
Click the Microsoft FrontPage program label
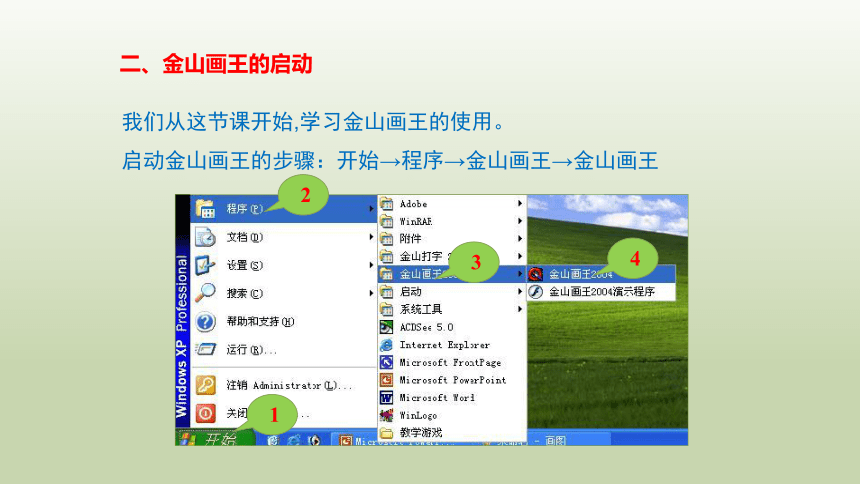click(x=450, y=362)
